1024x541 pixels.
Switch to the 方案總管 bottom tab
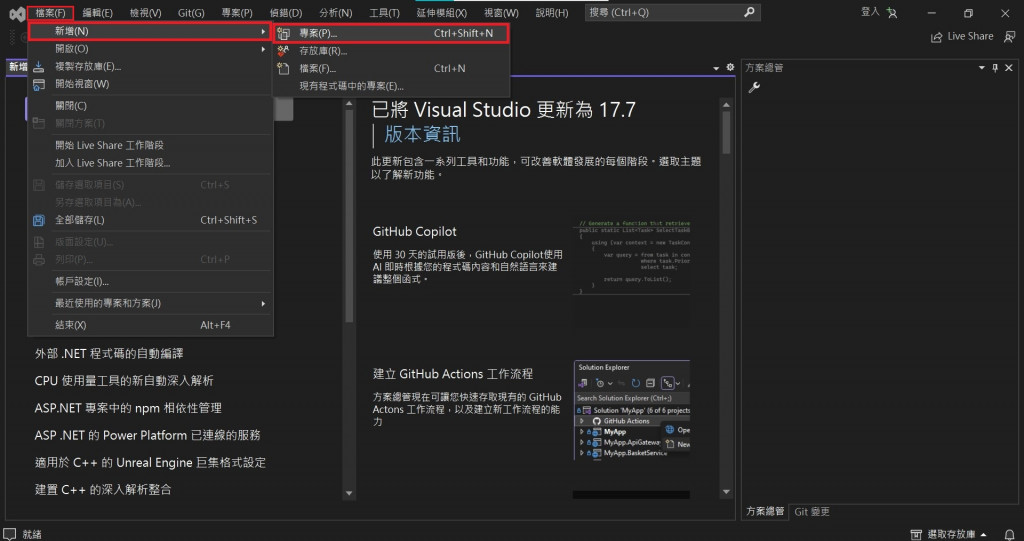765,512
